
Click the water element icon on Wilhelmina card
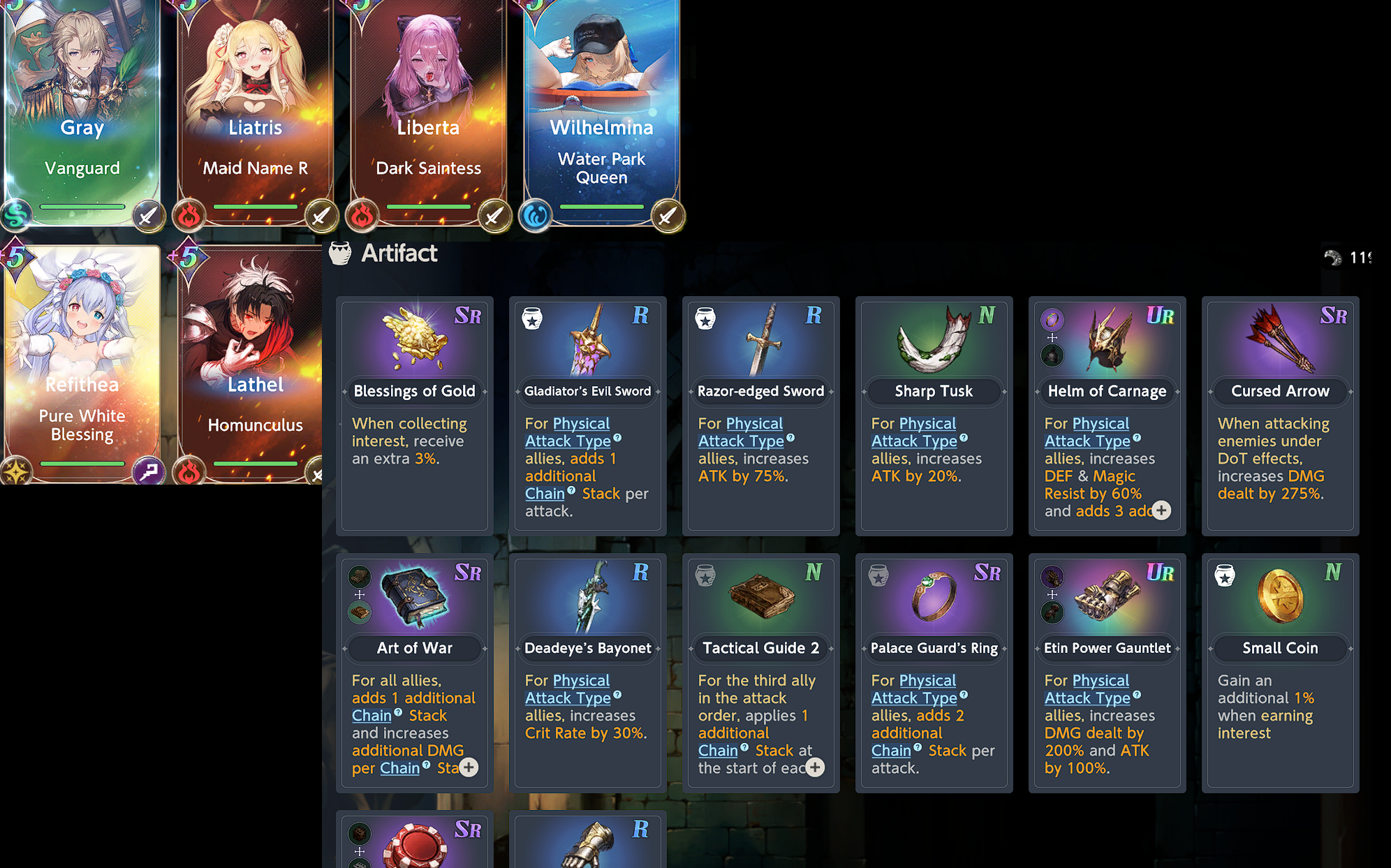pyautogui.click(x=536, y=215)
